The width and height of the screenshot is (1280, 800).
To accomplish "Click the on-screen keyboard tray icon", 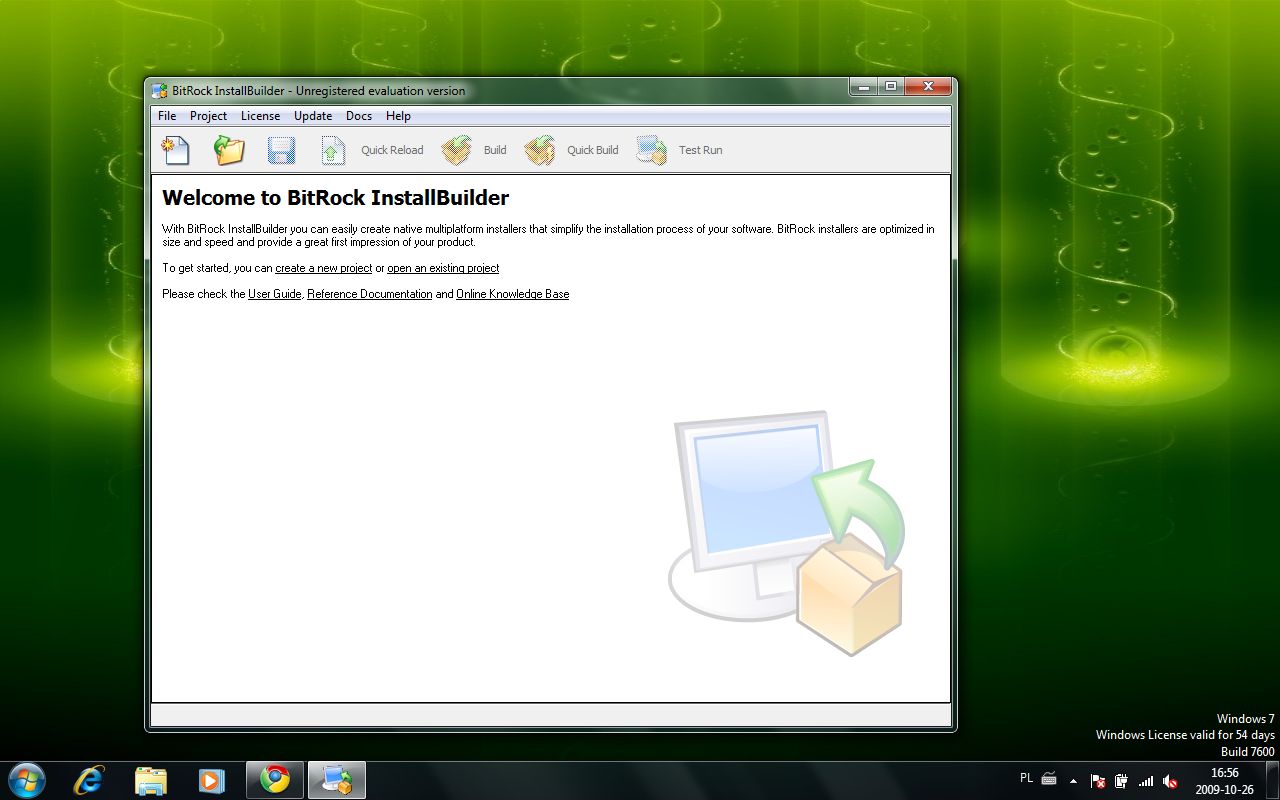I will pyautogui.click(x=1049, y=778).
